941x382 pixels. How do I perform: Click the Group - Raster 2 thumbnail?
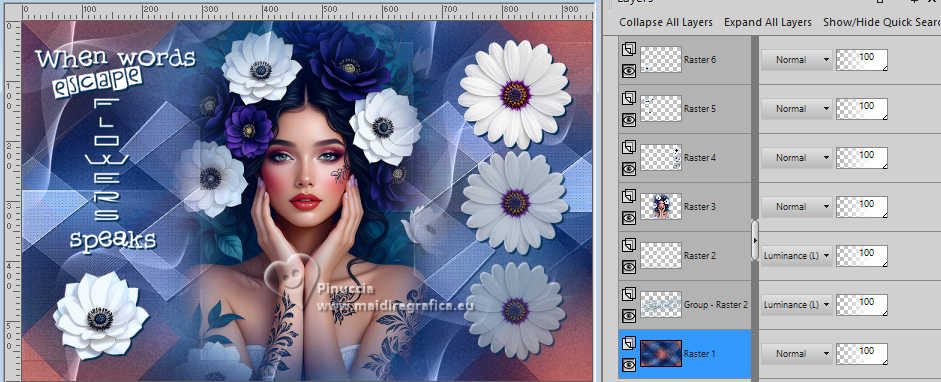tap(661, 305)
